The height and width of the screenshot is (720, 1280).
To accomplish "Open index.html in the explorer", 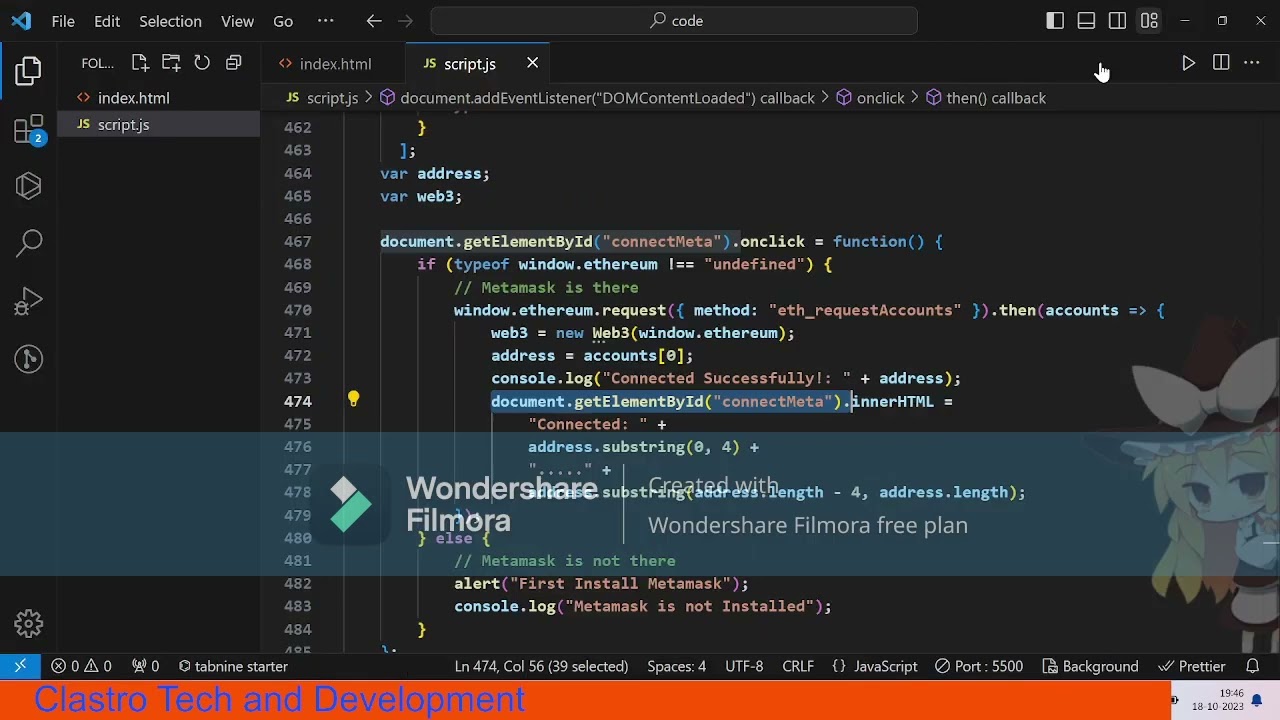I will (x=159, y=98).
